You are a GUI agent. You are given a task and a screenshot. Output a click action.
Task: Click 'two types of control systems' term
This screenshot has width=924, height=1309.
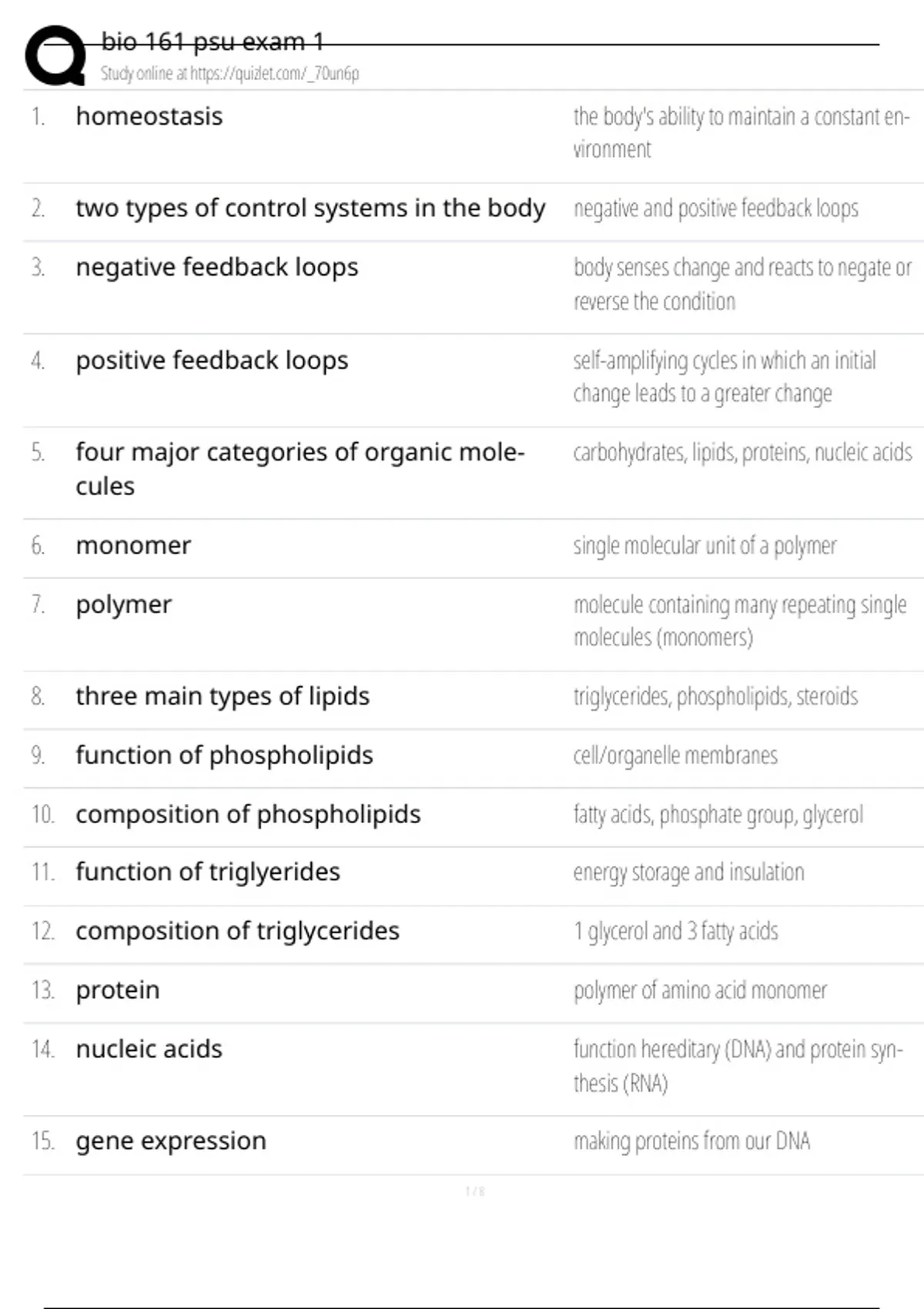pos(310,208)
